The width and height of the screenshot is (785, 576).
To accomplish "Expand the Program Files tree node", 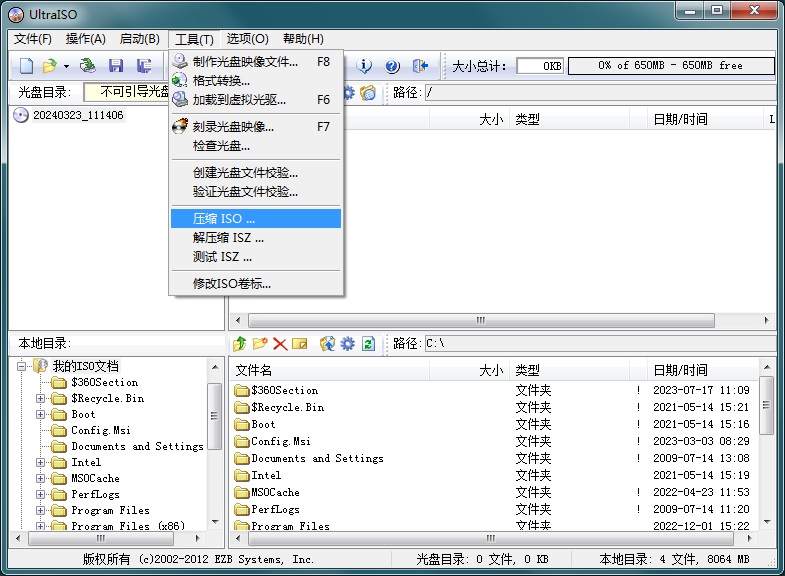I will [x=40, y=510].
